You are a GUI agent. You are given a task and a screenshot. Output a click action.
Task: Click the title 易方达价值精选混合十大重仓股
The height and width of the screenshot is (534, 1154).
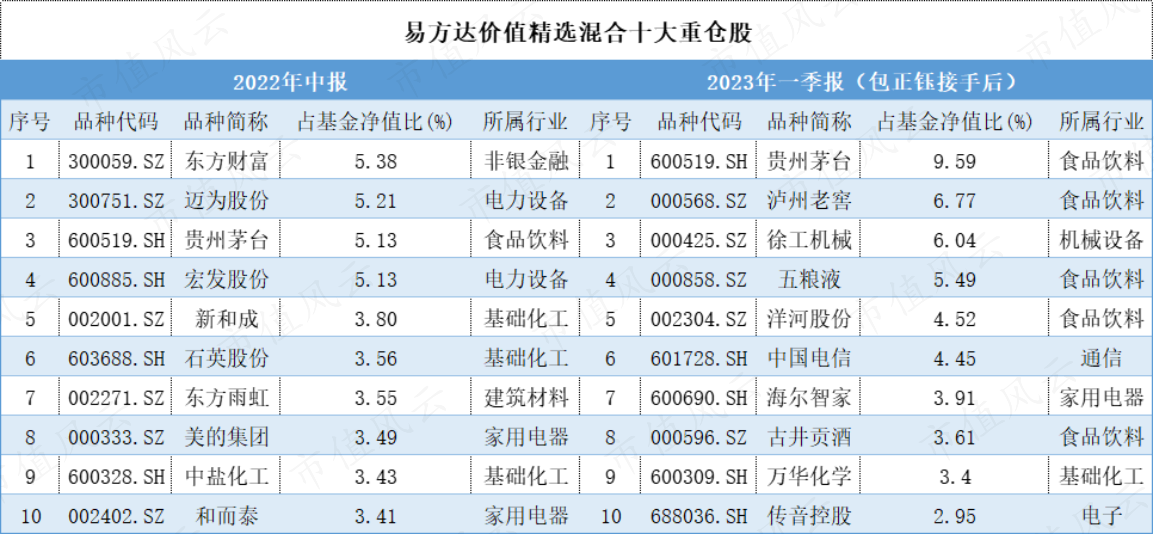click(x=578, y=32)
